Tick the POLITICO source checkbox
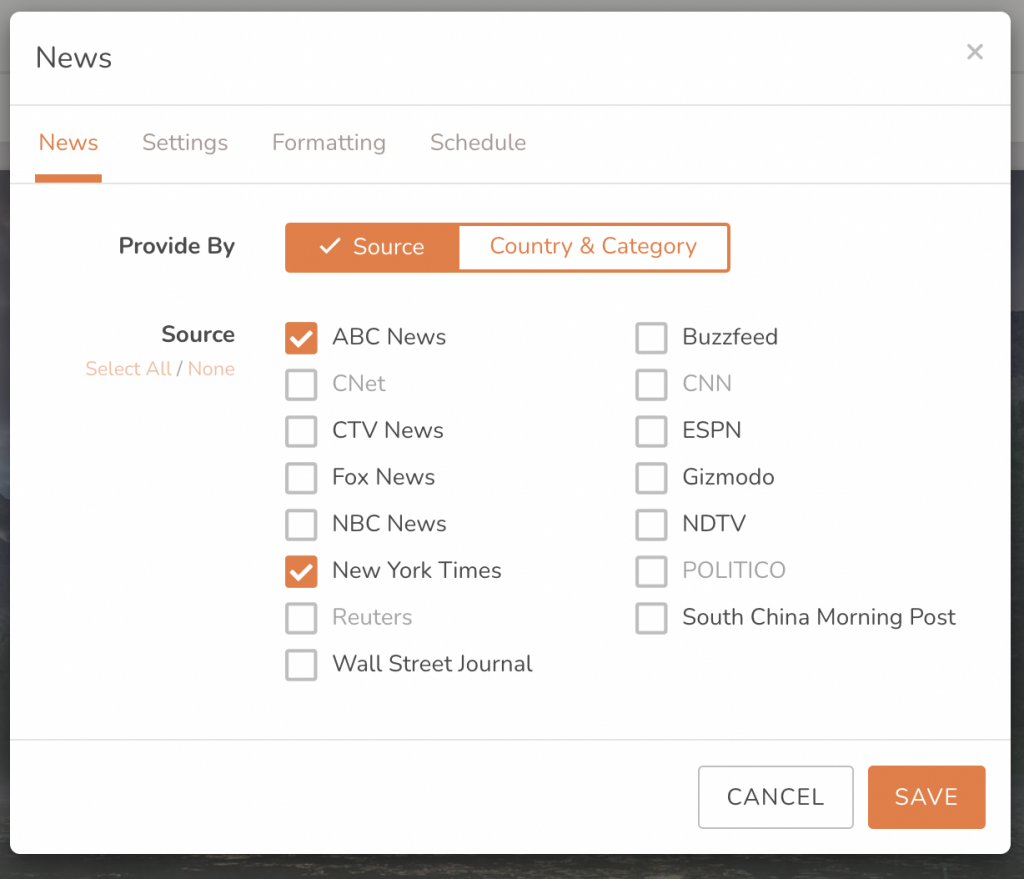1024x879 pixels. (651, 571)
